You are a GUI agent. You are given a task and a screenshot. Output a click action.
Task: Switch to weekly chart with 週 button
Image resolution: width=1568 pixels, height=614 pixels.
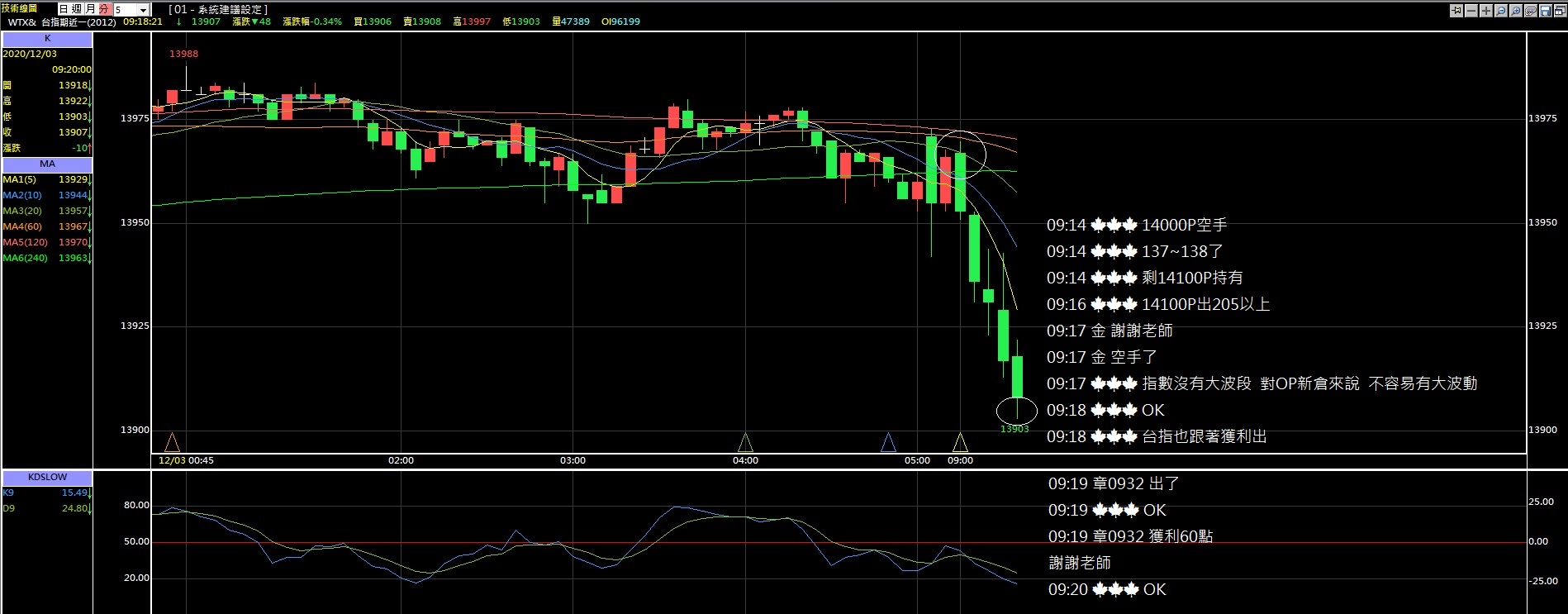(x=77, y=9)
